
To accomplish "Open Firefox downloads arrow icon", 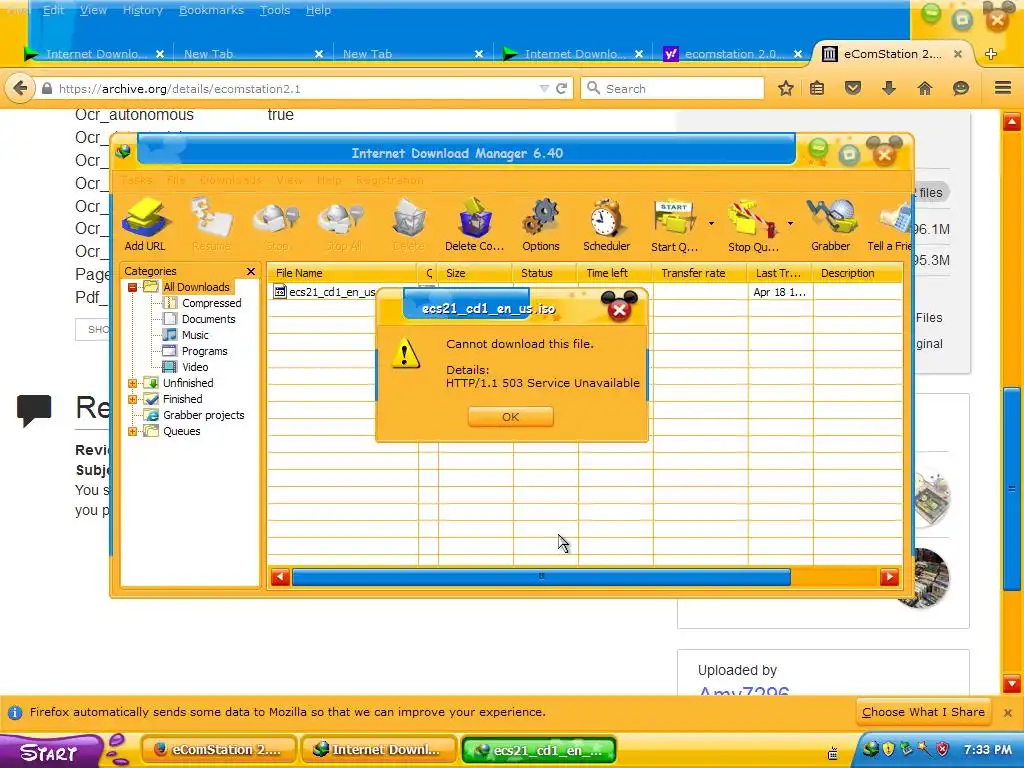I will pyautogui.click(x=889, y=88).
